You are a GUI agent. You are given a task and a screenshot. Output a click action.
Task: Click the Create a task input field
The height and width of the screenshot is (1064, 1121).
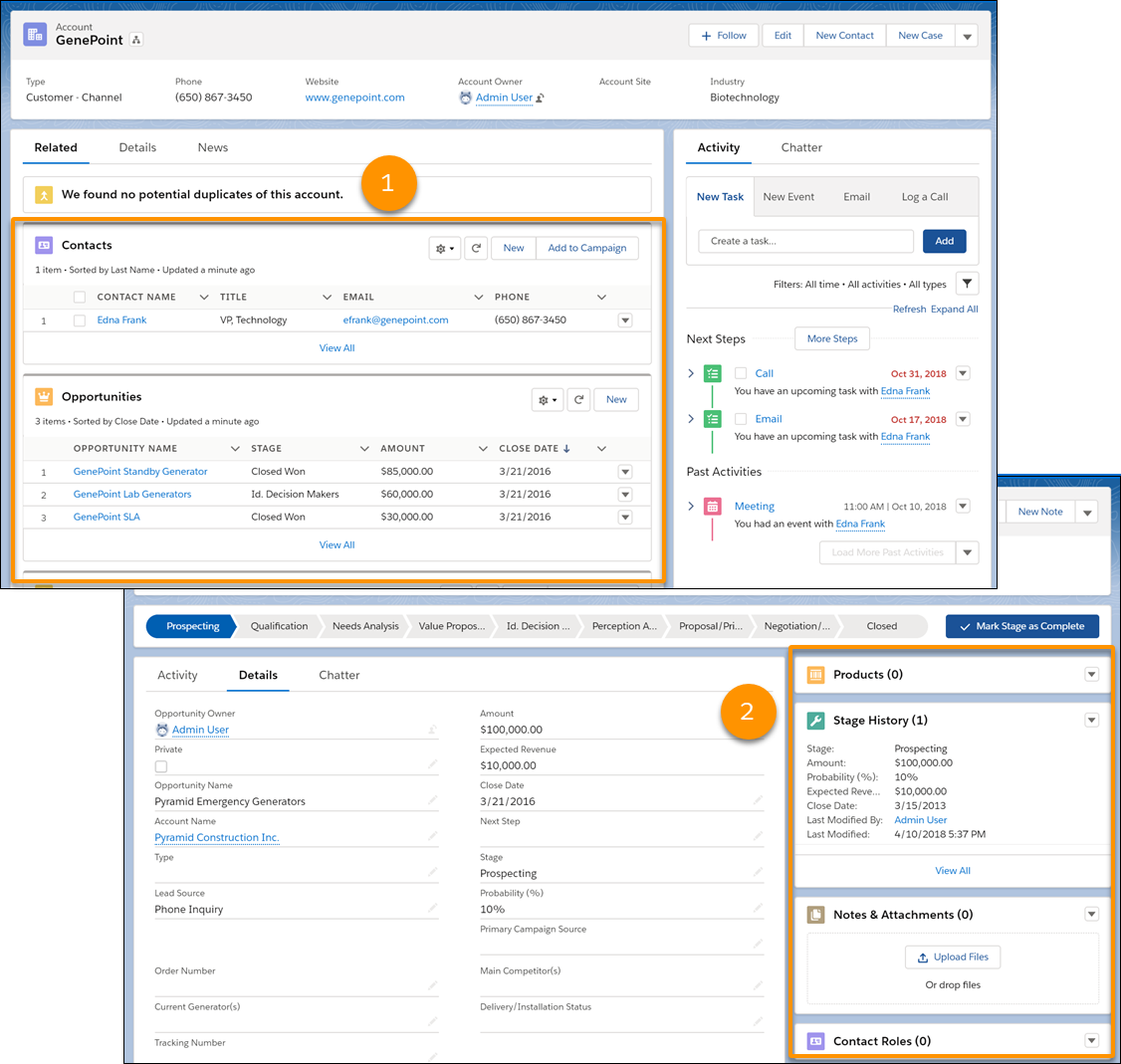[x=806, y=241]
